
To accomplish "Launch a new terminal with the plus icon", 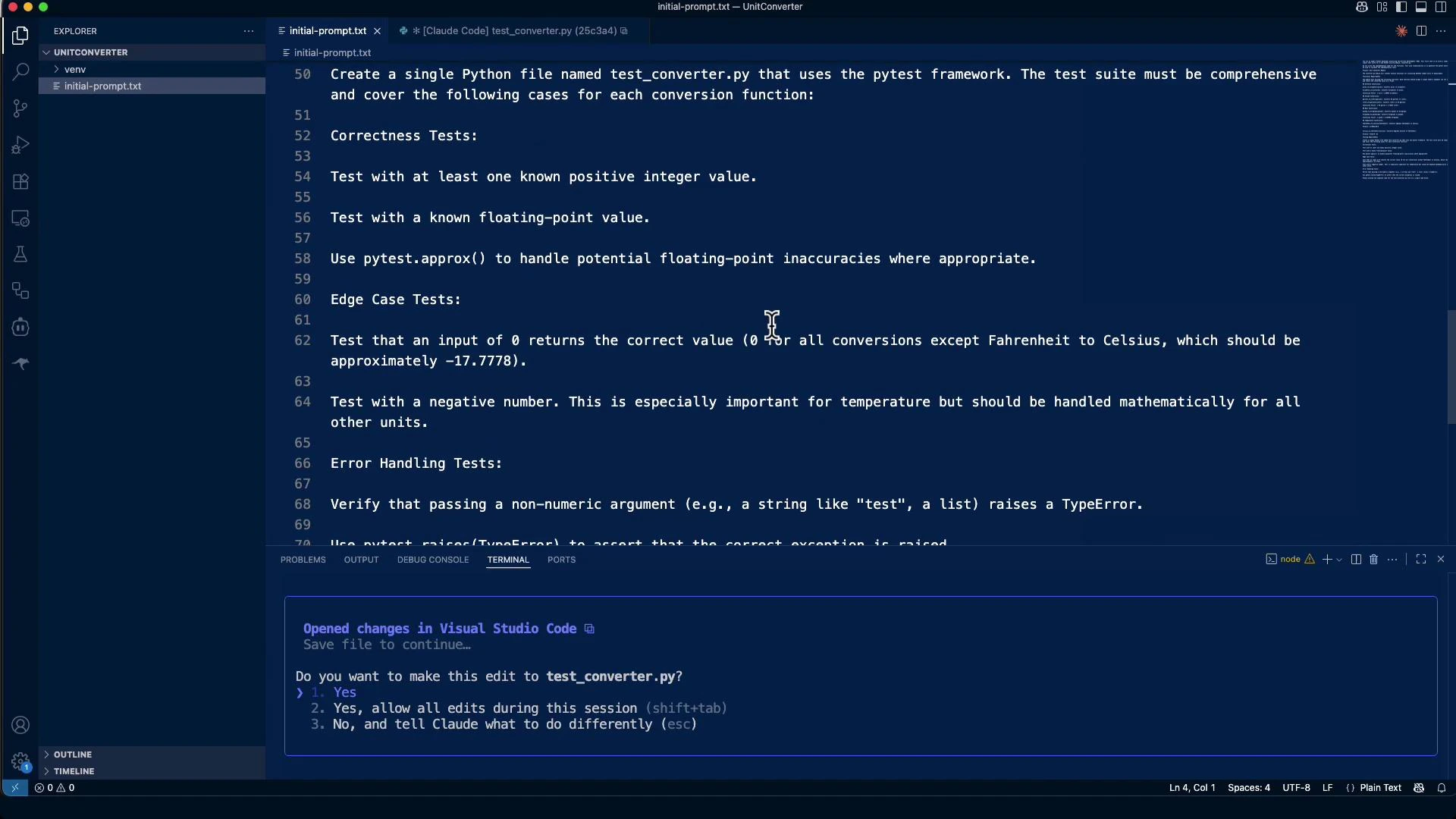I will (1329, 560).
